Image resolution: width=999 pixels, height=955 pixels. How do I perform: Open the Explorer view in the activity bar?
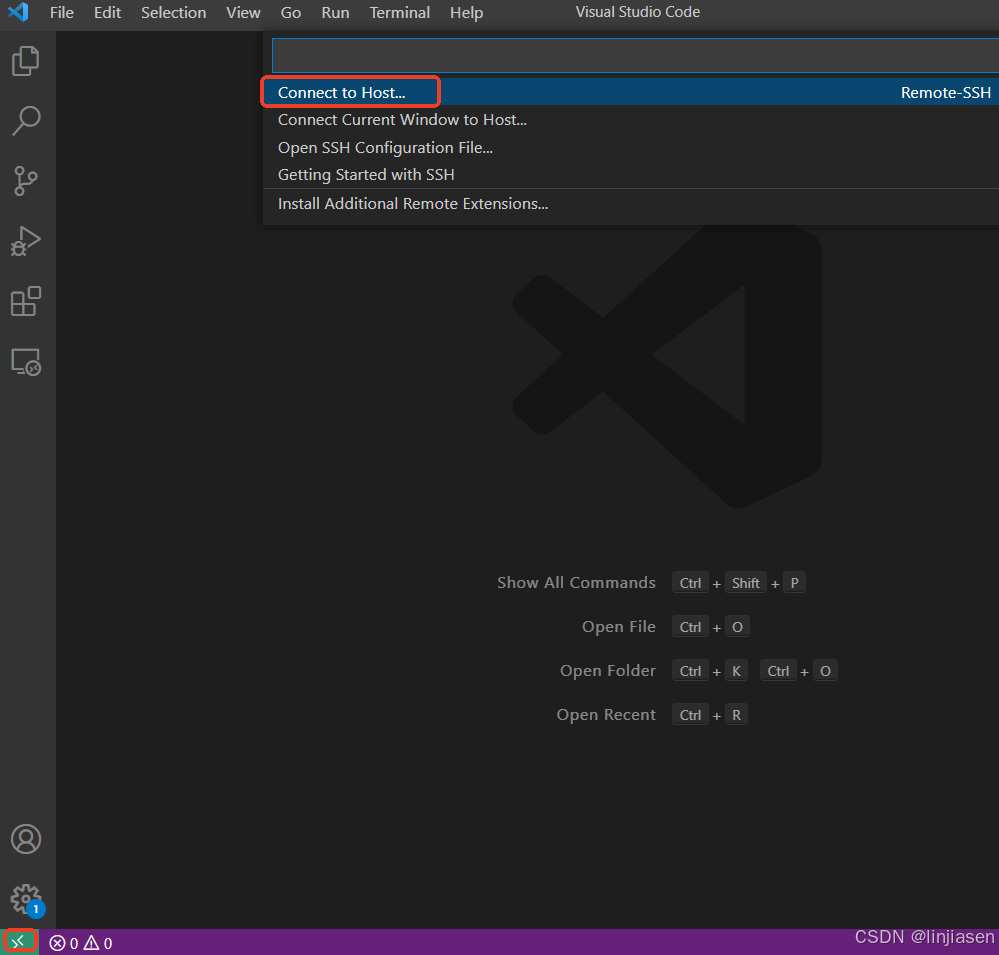pos(26,60)
